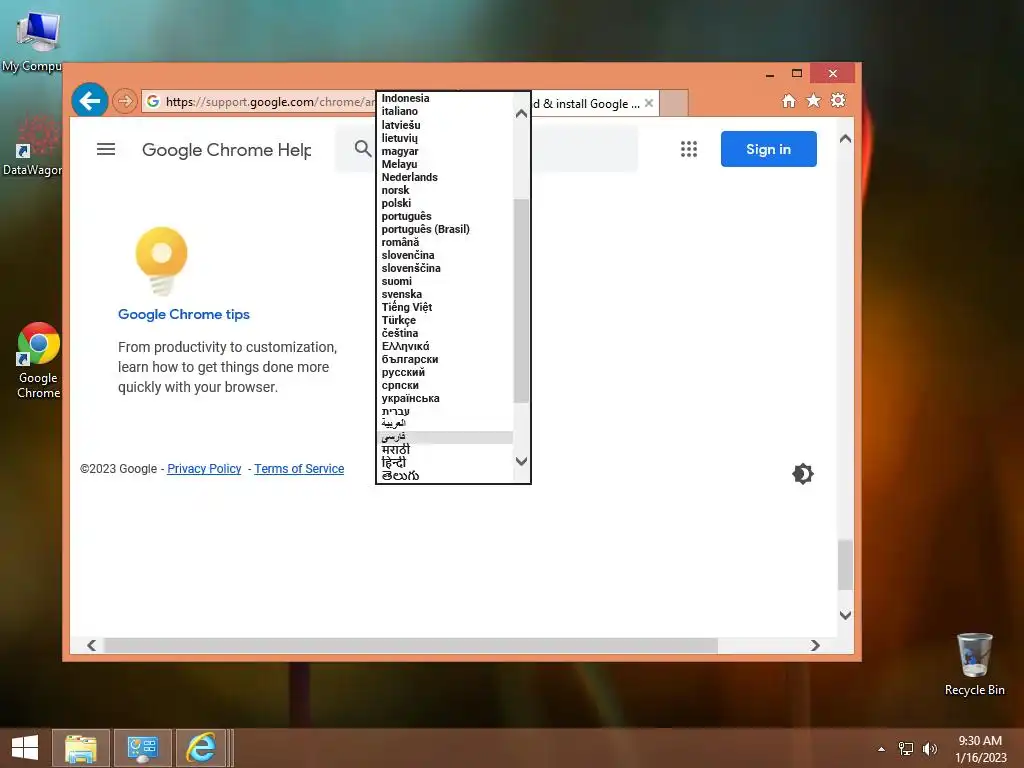Open File Explorer from taskbar
Viewport: 1024px width, 768px height.
(x=81, y=748)
